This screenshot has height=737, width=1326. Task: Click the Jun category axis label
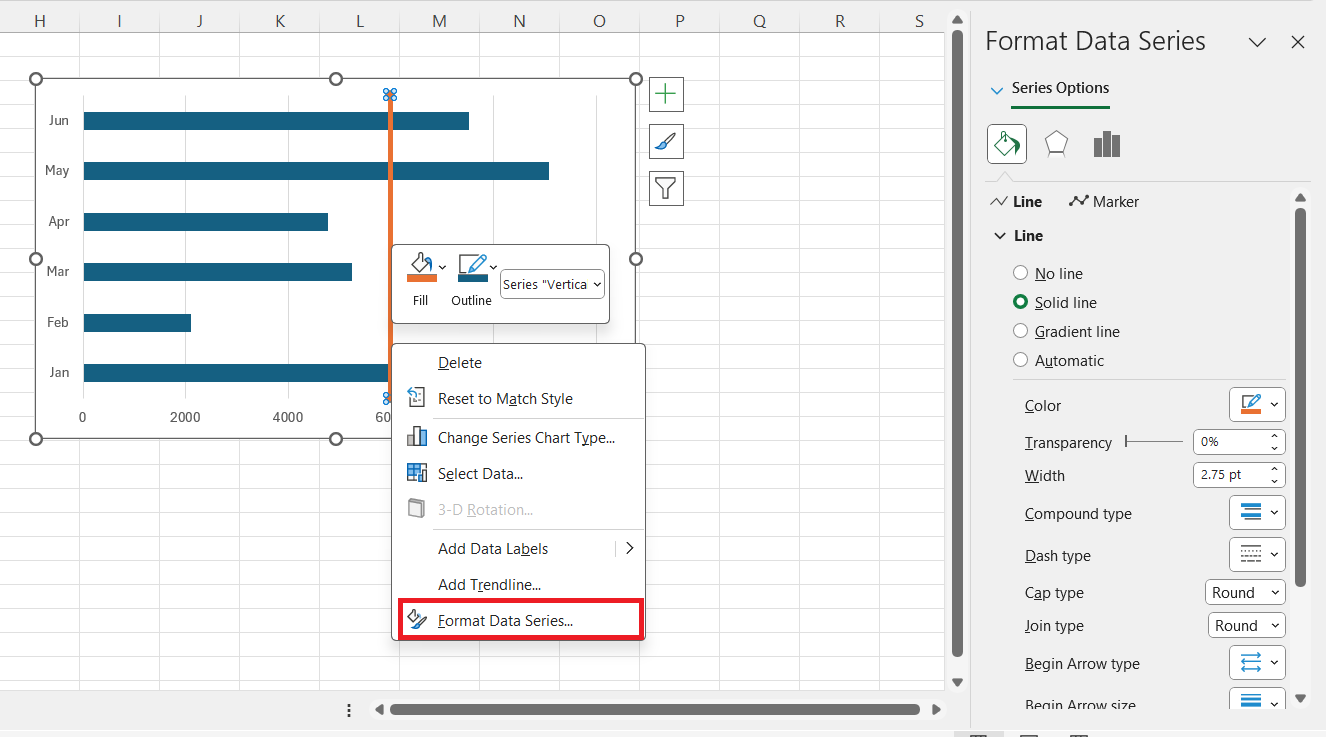[x=59, y=120]
